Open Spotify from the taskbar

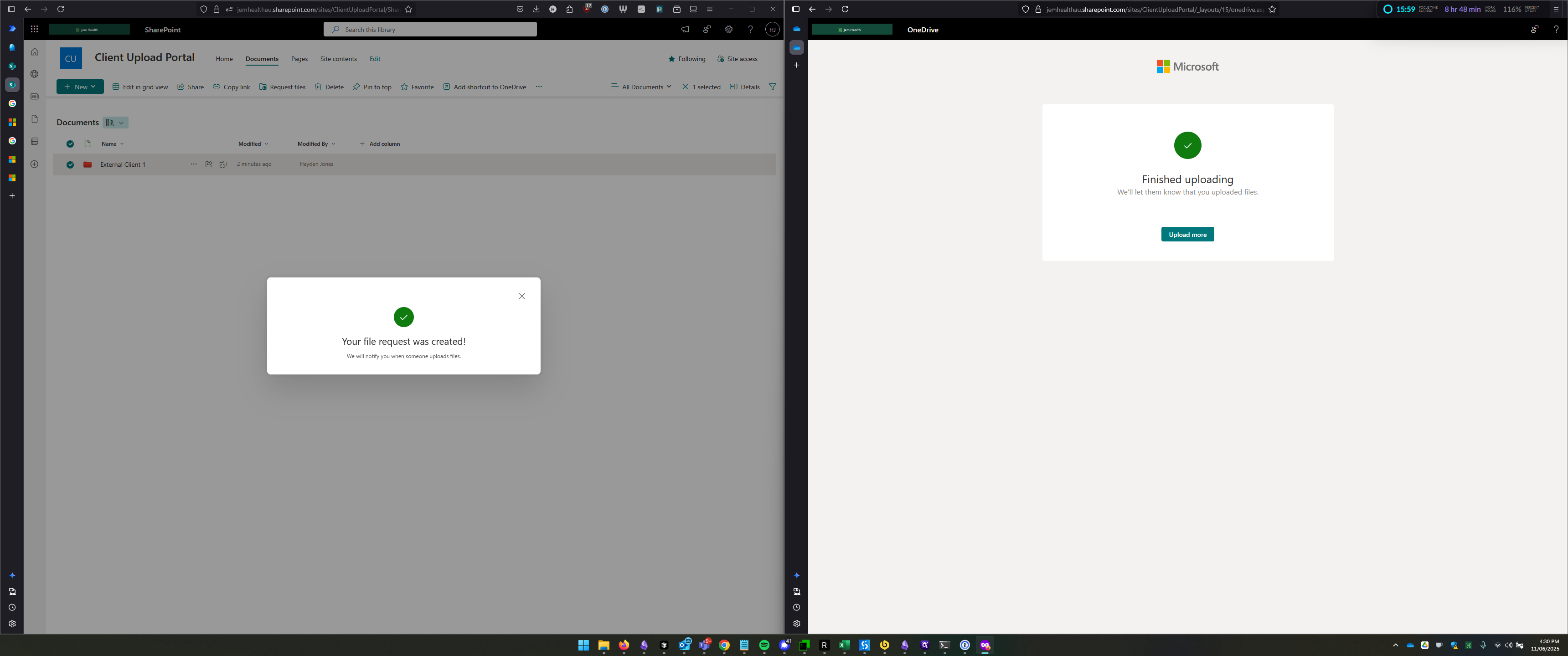point(764,645)
